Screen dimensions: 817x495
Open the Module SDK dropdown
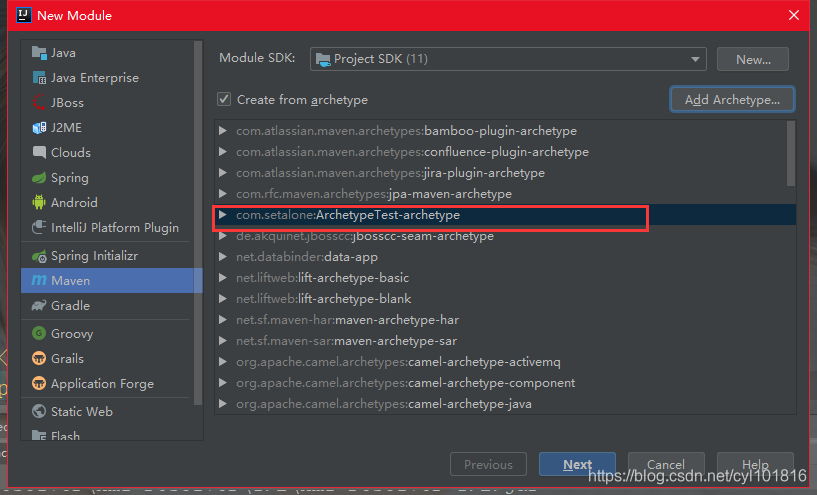point(508,59)
